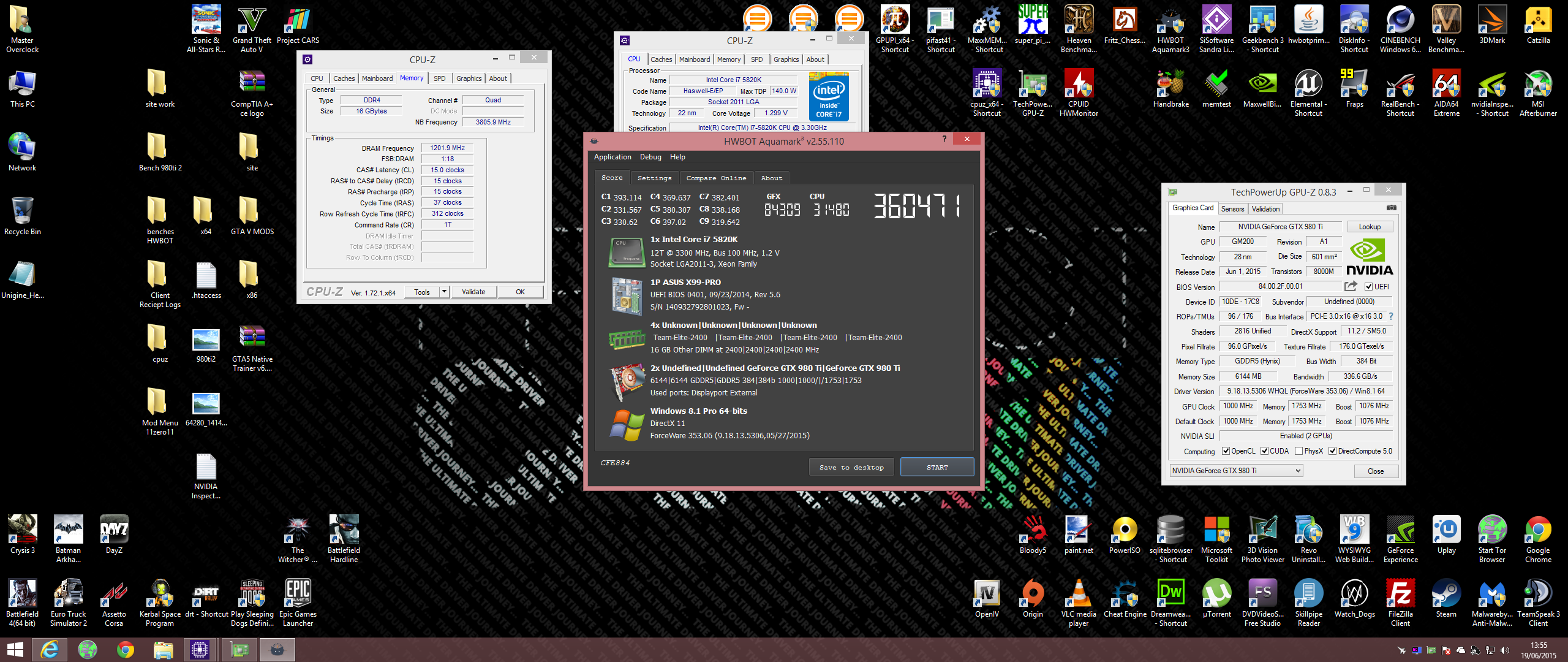Open the CPUID HWMonitor shortcut
Image resolution: width=1568 pixels, height=662 pixels.
tap(1079, 93)
